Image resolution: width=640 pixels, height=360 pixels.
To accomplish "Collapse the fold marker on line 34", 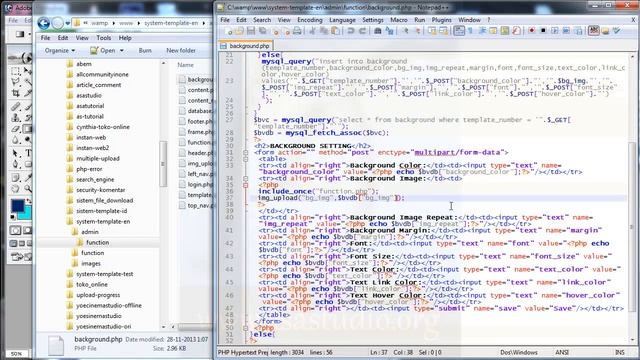I will 245,179.
